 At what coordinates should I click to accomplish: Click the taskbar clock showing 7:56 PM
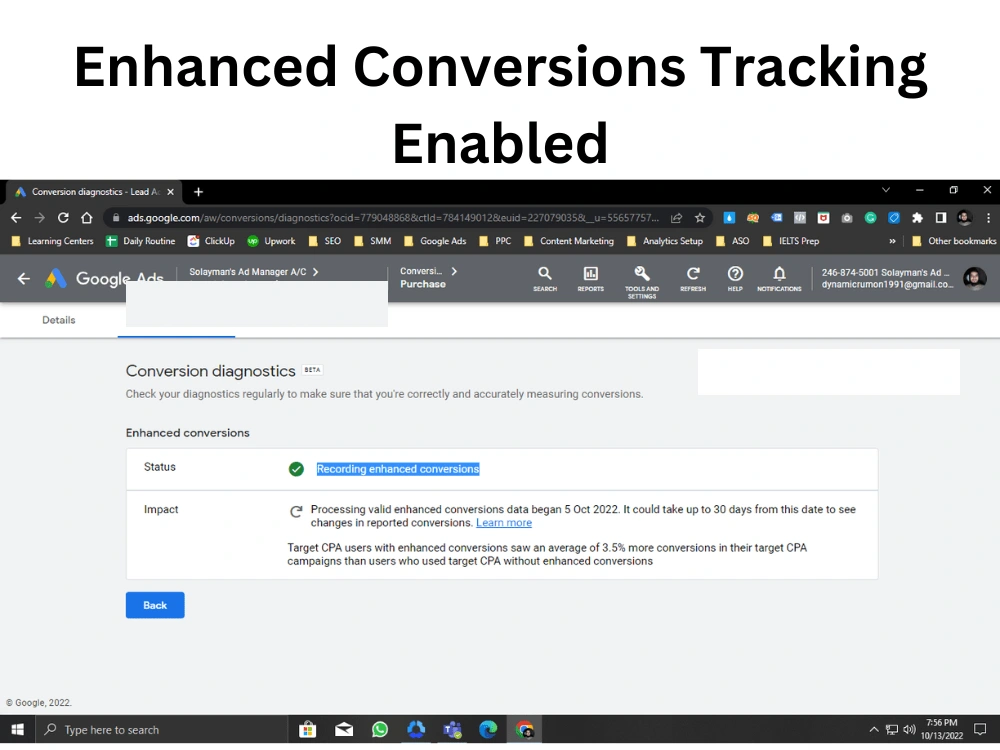942,730
